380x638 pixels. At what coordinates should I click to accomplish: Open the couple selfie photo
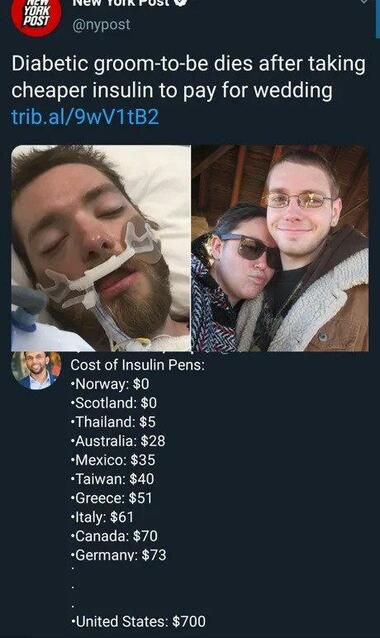(x=280, y=248)
